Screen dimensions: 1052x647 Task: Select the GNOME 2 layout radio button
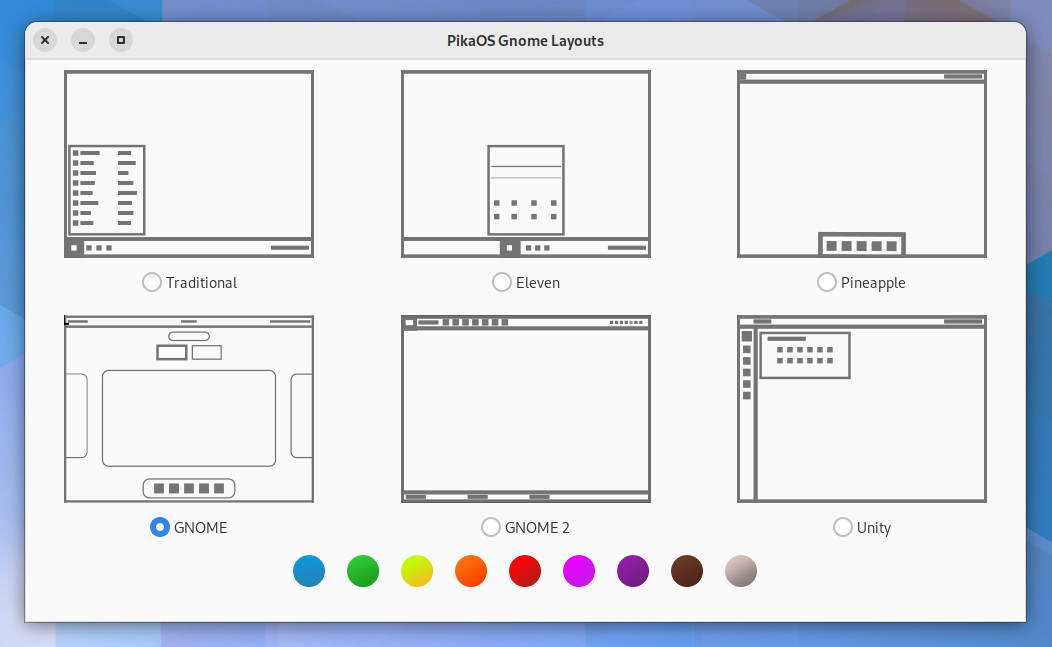[491, 527]
